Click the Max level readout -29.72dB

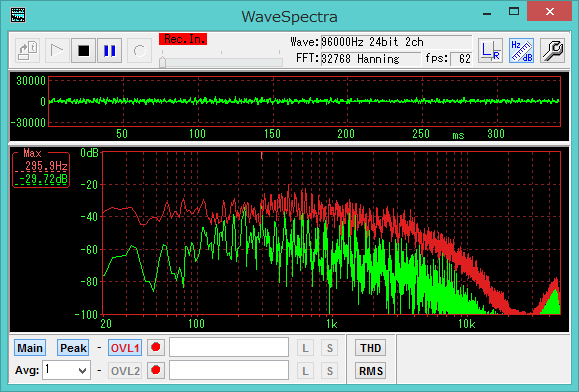tap(44, 179)
